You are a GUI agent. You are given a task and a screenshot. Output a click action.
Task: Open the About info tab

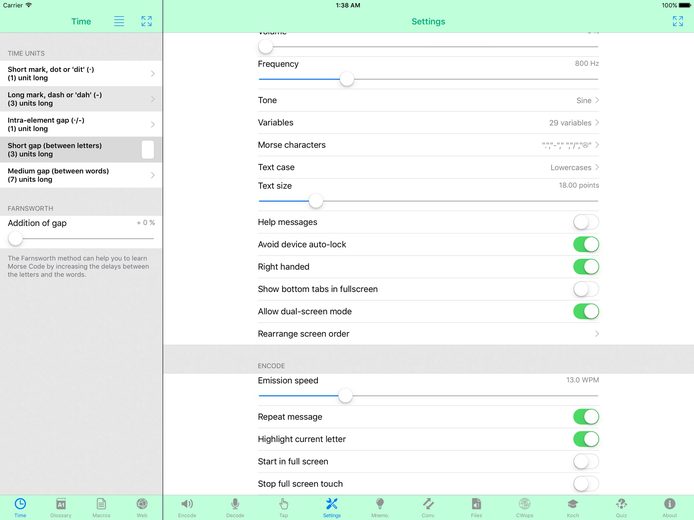click(669, 507)
